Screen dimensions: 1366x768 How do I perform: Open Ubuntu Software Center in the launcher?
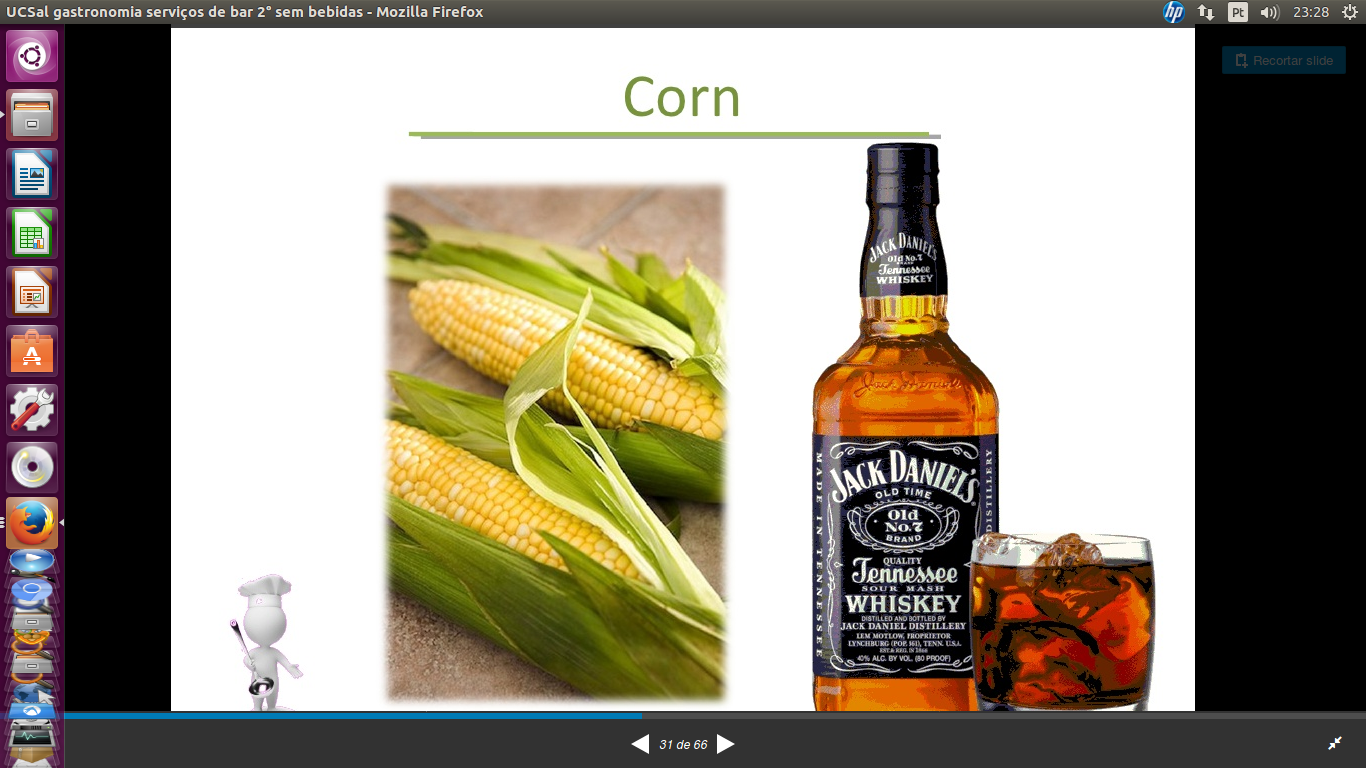[x=32, y=351]
